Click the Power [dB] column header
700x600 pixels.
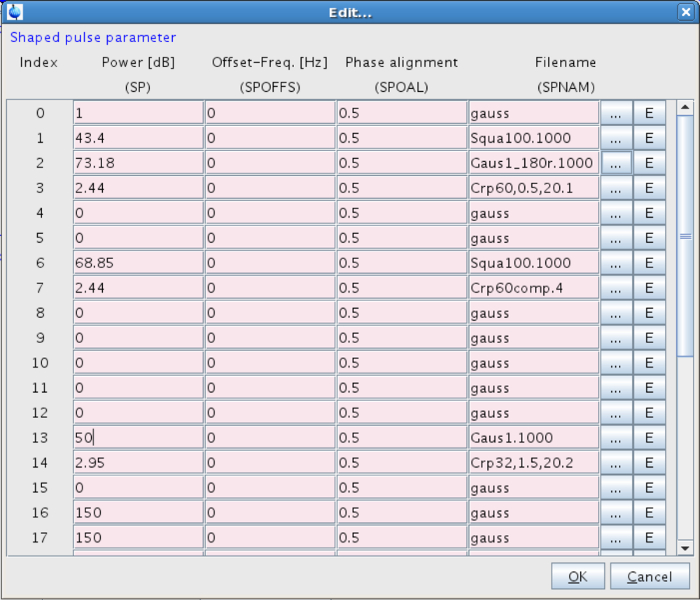[x=138, y=62]
